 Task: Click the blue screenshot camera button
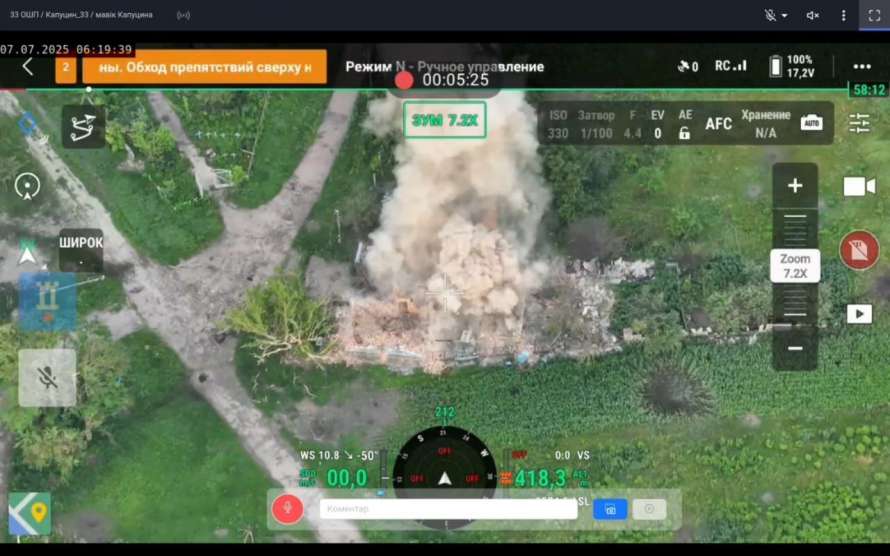(x=610, y=509)
